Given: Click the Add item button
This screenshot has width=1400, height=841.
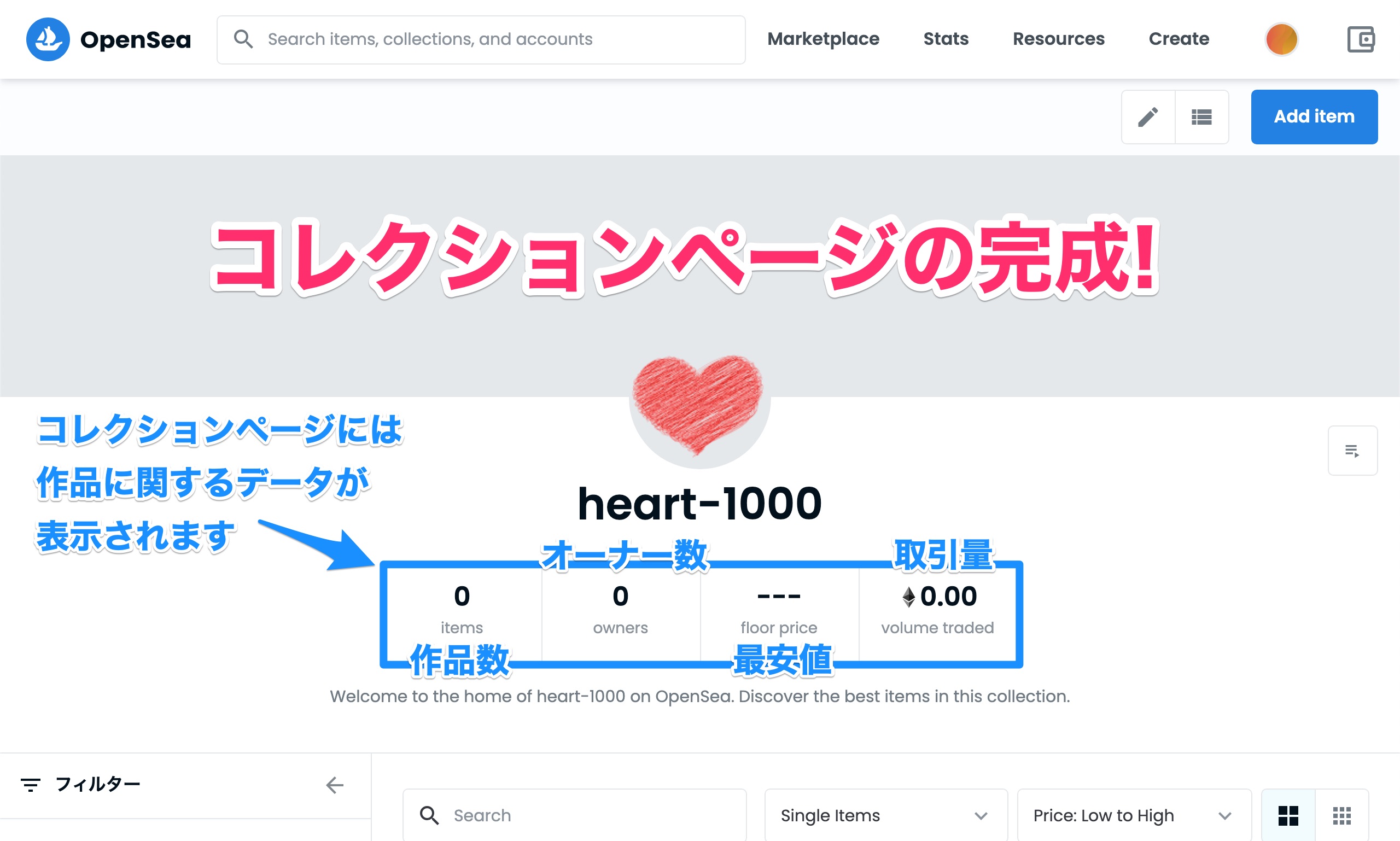Looking at the screenshot, I should click(1314, 116).
